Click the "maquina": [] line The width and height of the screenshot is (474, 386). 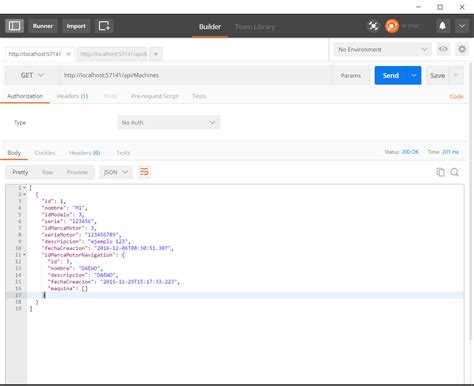click(x=68, y=288)
